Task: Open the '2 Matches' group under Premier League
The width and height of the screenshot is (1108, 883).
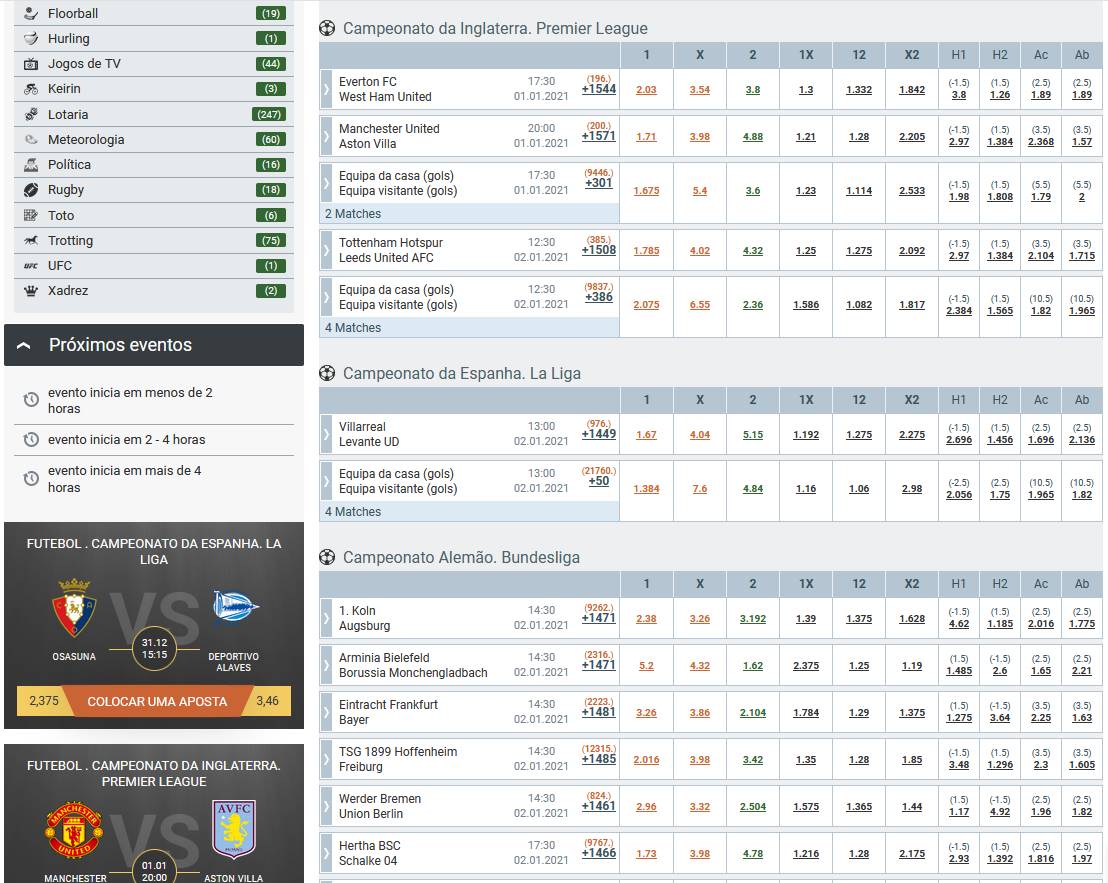Action: tap(470, 213)
